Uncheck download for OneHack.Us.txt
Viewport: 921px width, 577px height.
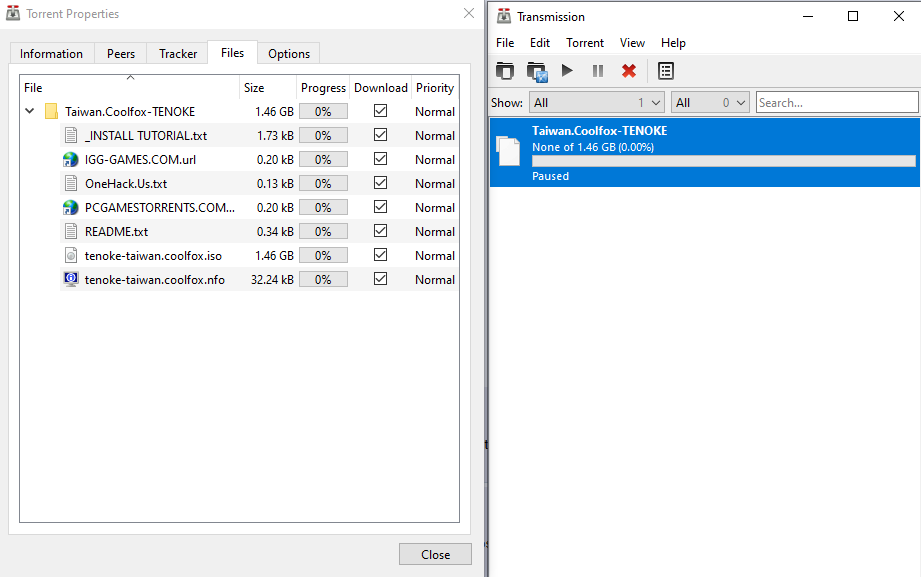click(381, 183)
